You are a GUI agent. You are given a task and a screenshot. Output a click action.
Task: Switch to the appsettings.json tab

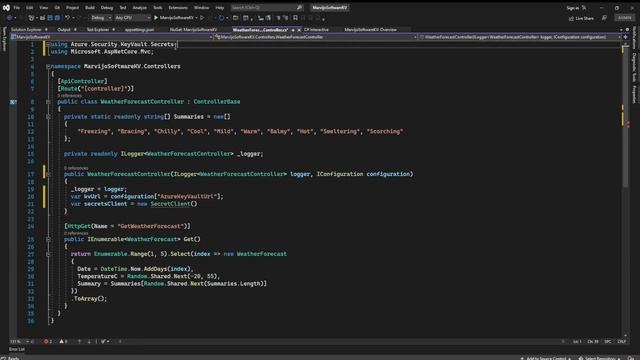[140, 30]
